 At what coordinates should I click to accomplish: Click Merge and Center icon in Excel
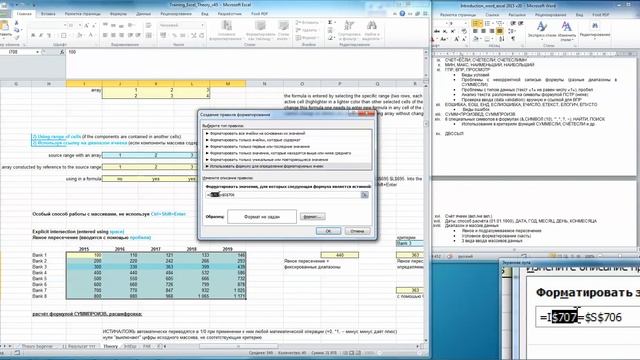click(149, 36)
